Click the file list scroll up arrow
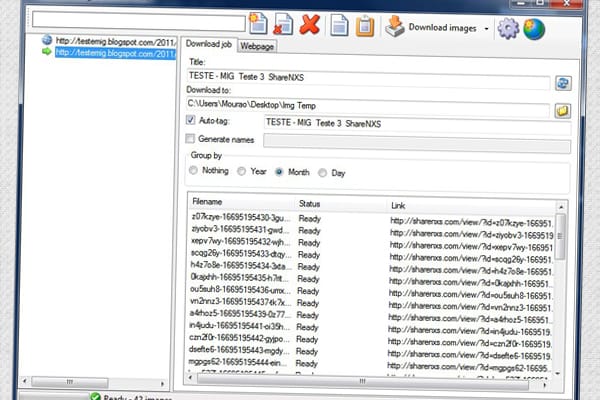The height and width of the screenshot is (400, 600). 561,207
